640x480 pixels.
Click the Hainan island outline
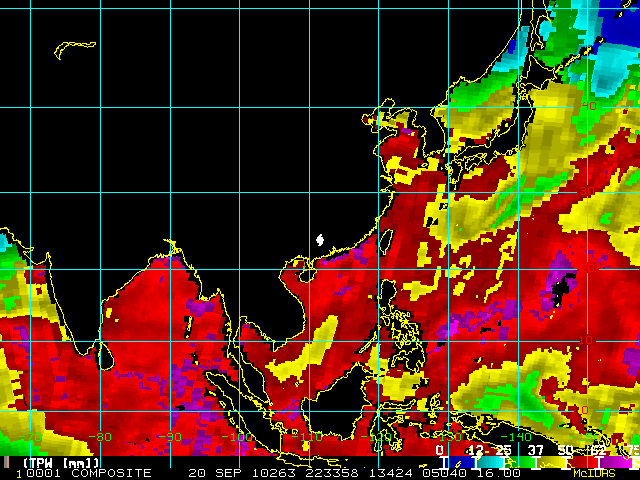pyautogui.click(x=306, y=275)
